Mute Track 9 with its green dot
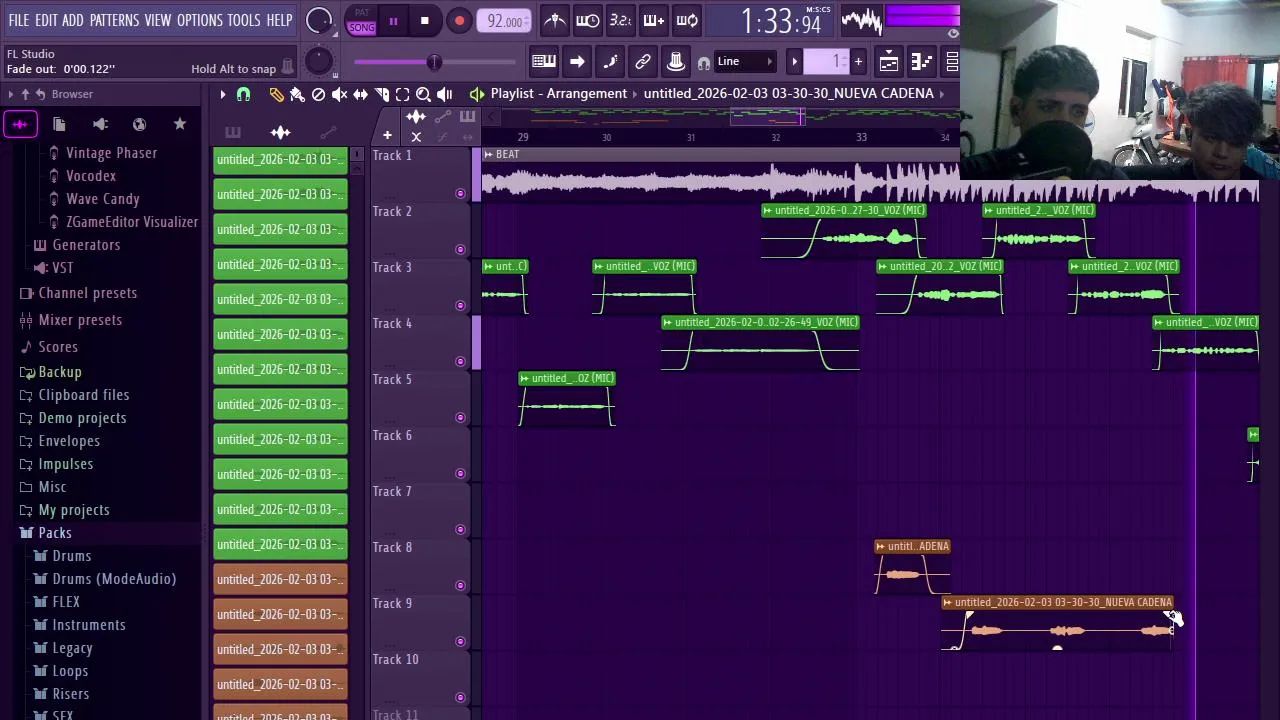This screenshot has height=720, width=1280. (x=460, y=641)
